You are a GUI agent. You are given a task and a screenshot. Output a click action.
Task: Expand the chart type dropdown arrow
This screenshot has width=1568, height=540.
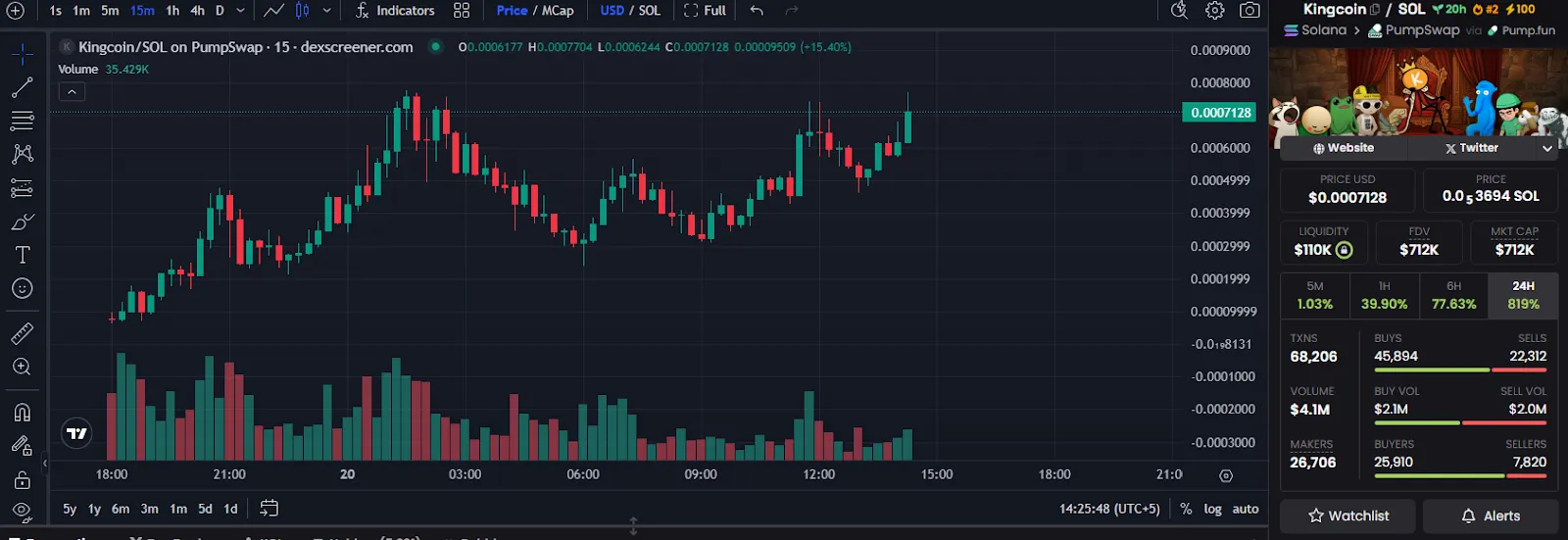tap(326, 11)
